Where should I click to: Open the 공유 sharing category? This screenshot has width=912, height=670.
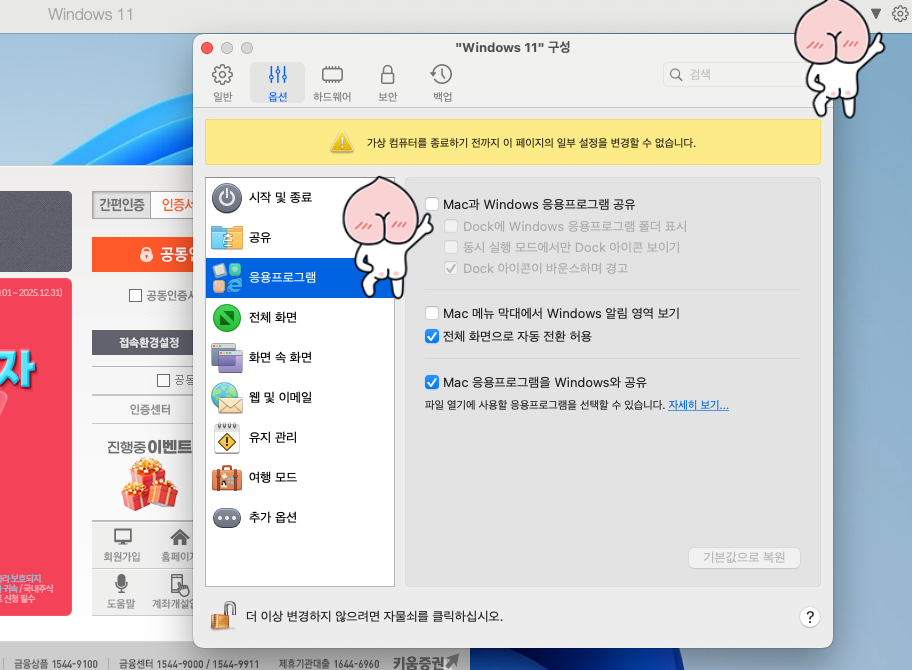(x=300, y=237)
